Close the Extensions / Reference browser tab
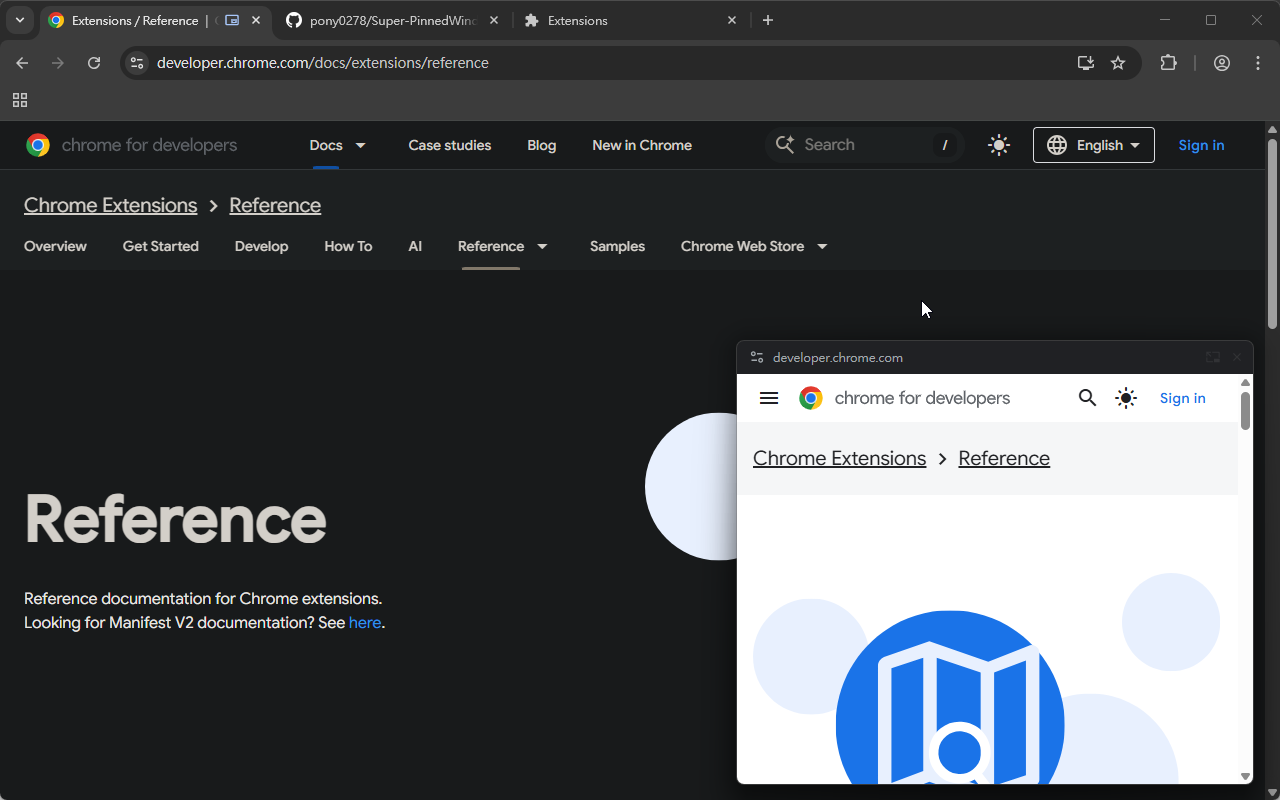Screen dimensions: 1280x800 click(256, 20)
